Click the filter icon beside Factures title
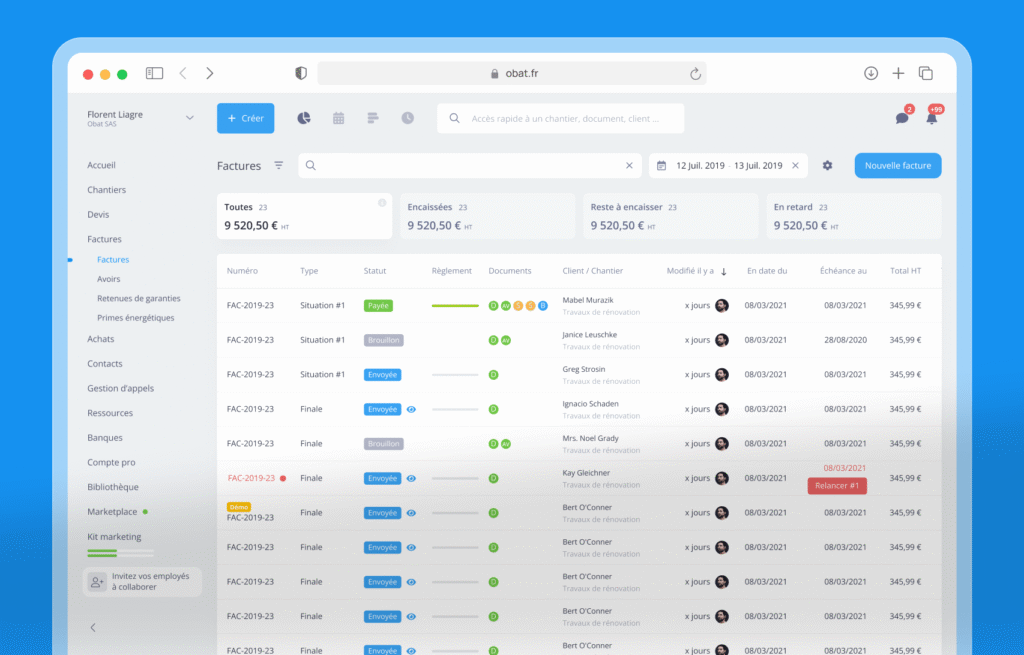This screenshot has width=1024, height=655. (279, 166)
